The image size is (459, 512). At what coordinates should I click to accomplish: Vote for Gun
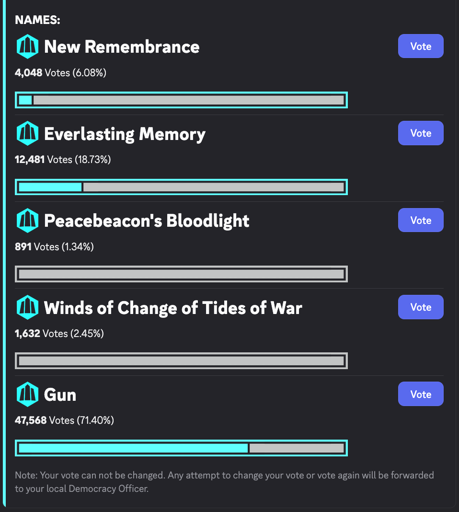pyautogui.click(x=421, y=394)
